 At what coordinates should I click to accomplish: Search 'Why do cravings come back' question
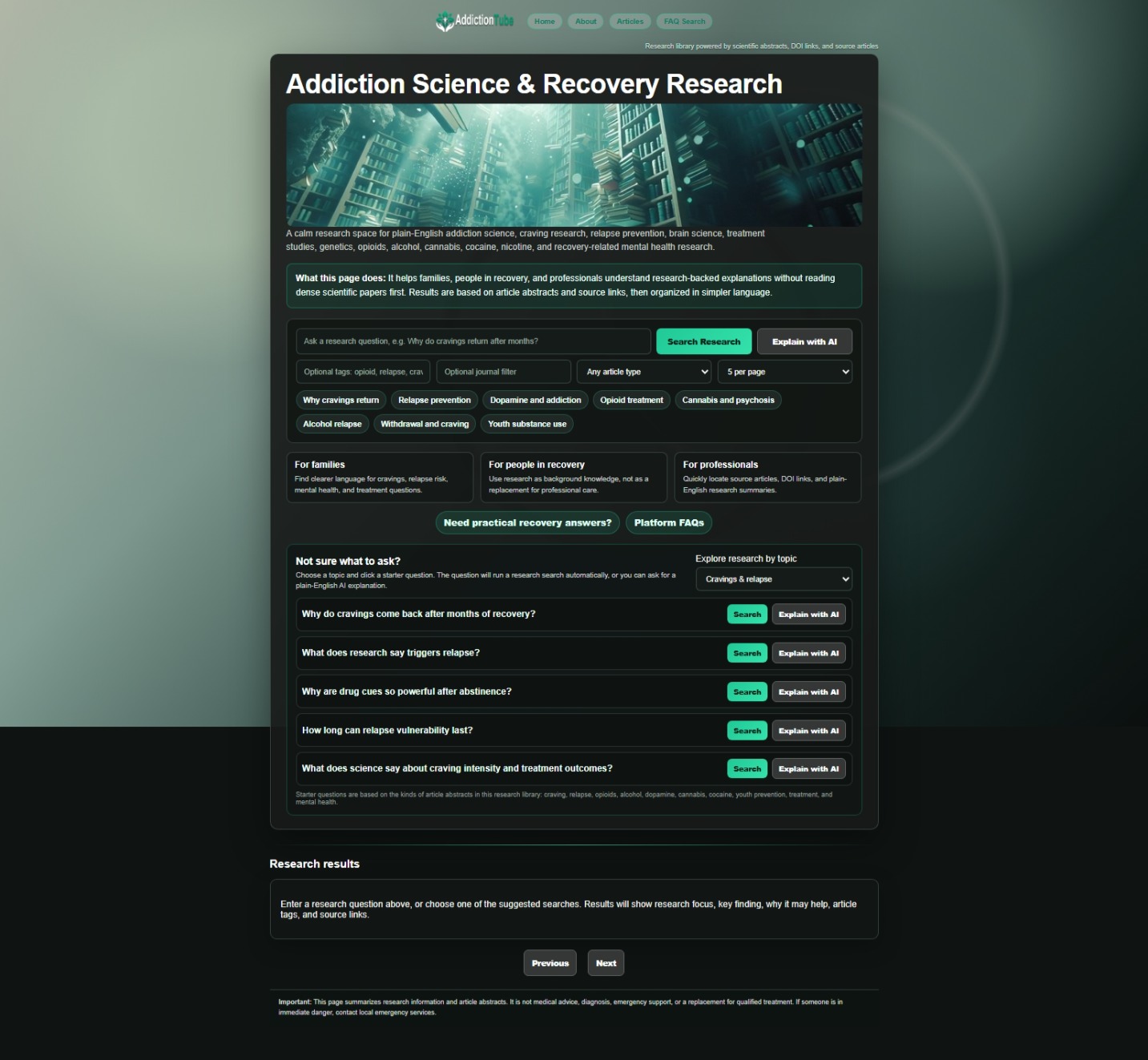click(747, 615)
